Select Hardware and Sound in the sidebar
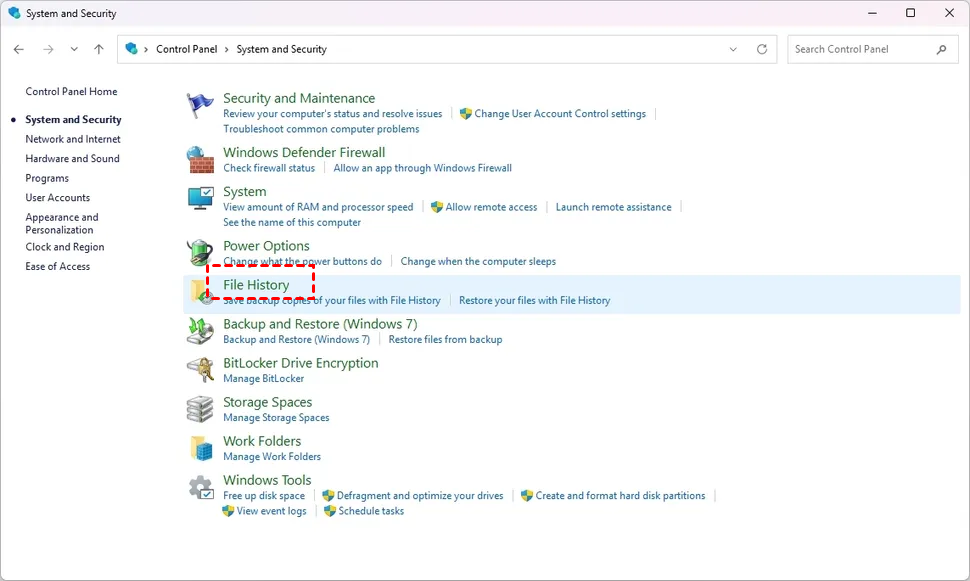Screen dimensions: 970x581 coord(72,158)
